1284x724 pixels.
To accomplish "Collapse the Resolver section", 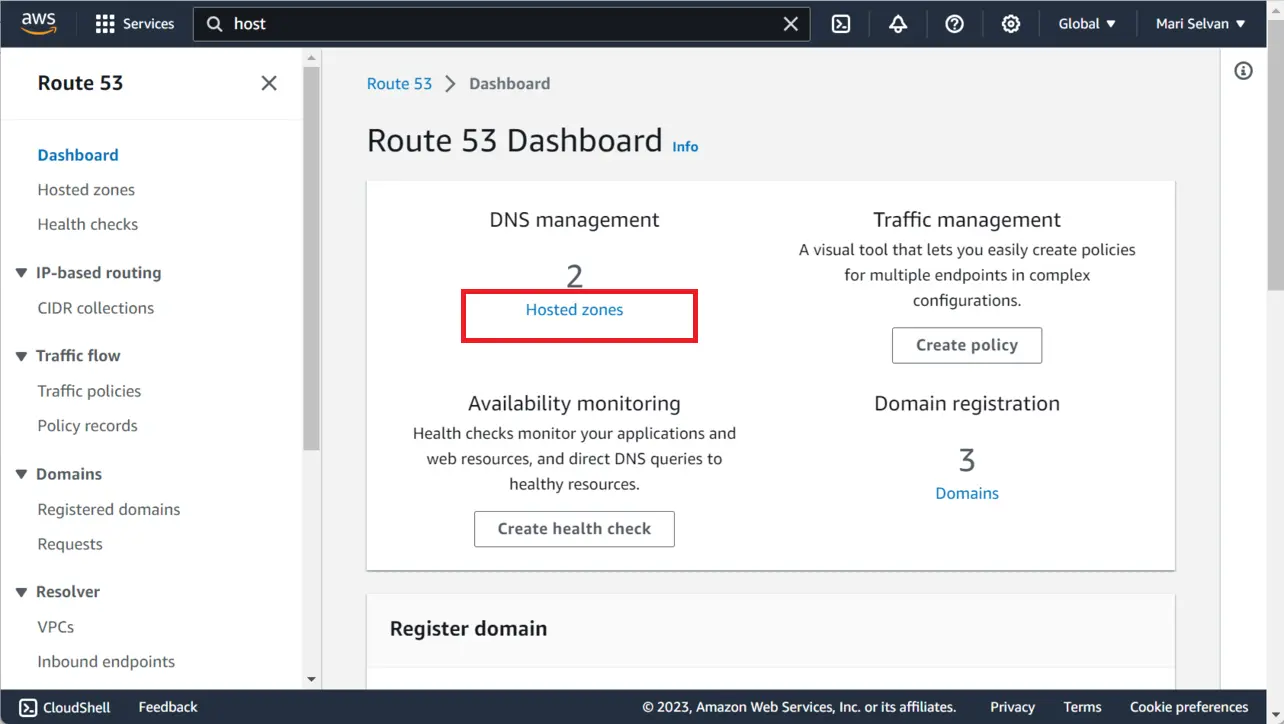I will coord(21,592).
